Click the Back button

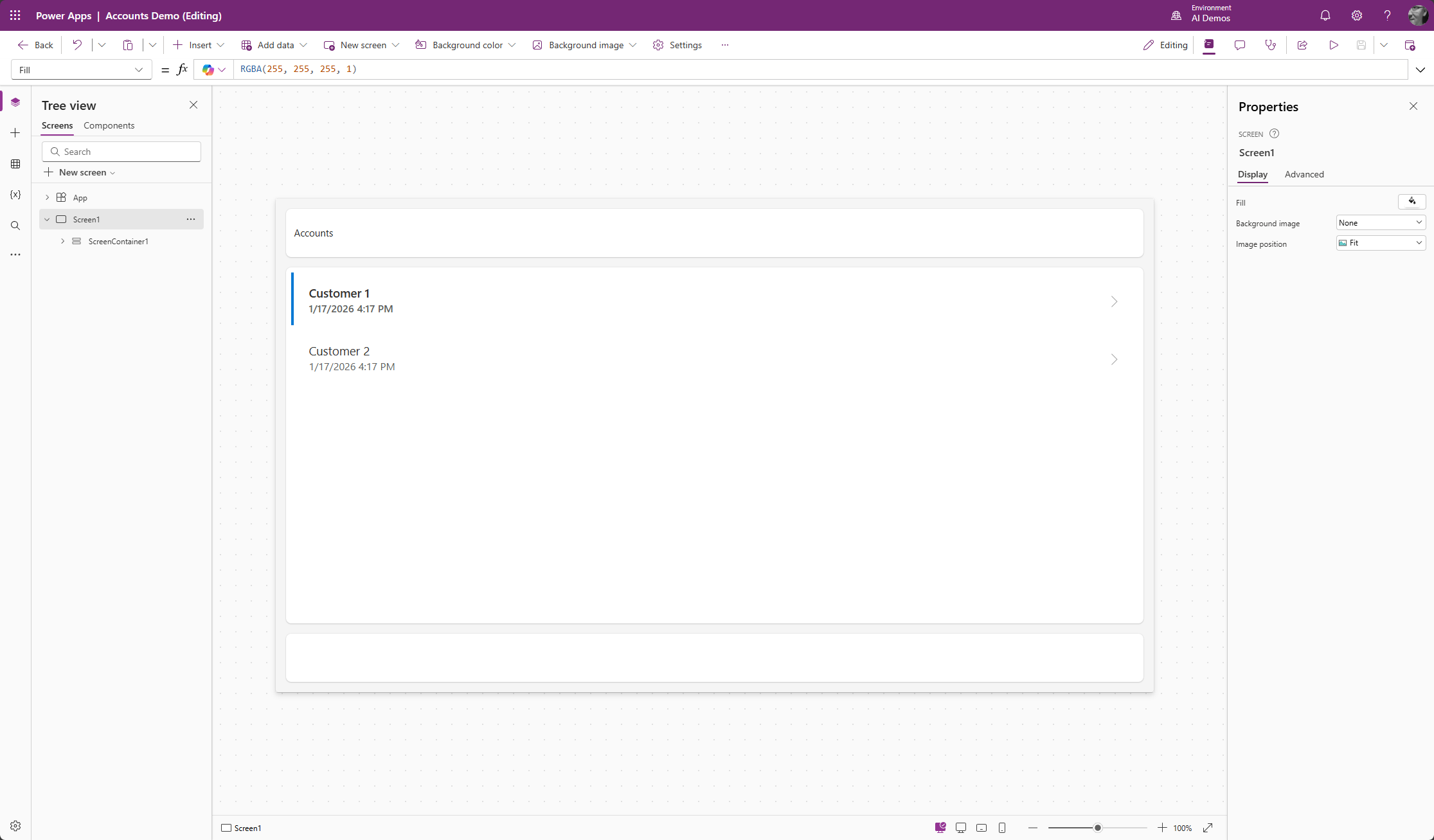[x=35, y=45]
